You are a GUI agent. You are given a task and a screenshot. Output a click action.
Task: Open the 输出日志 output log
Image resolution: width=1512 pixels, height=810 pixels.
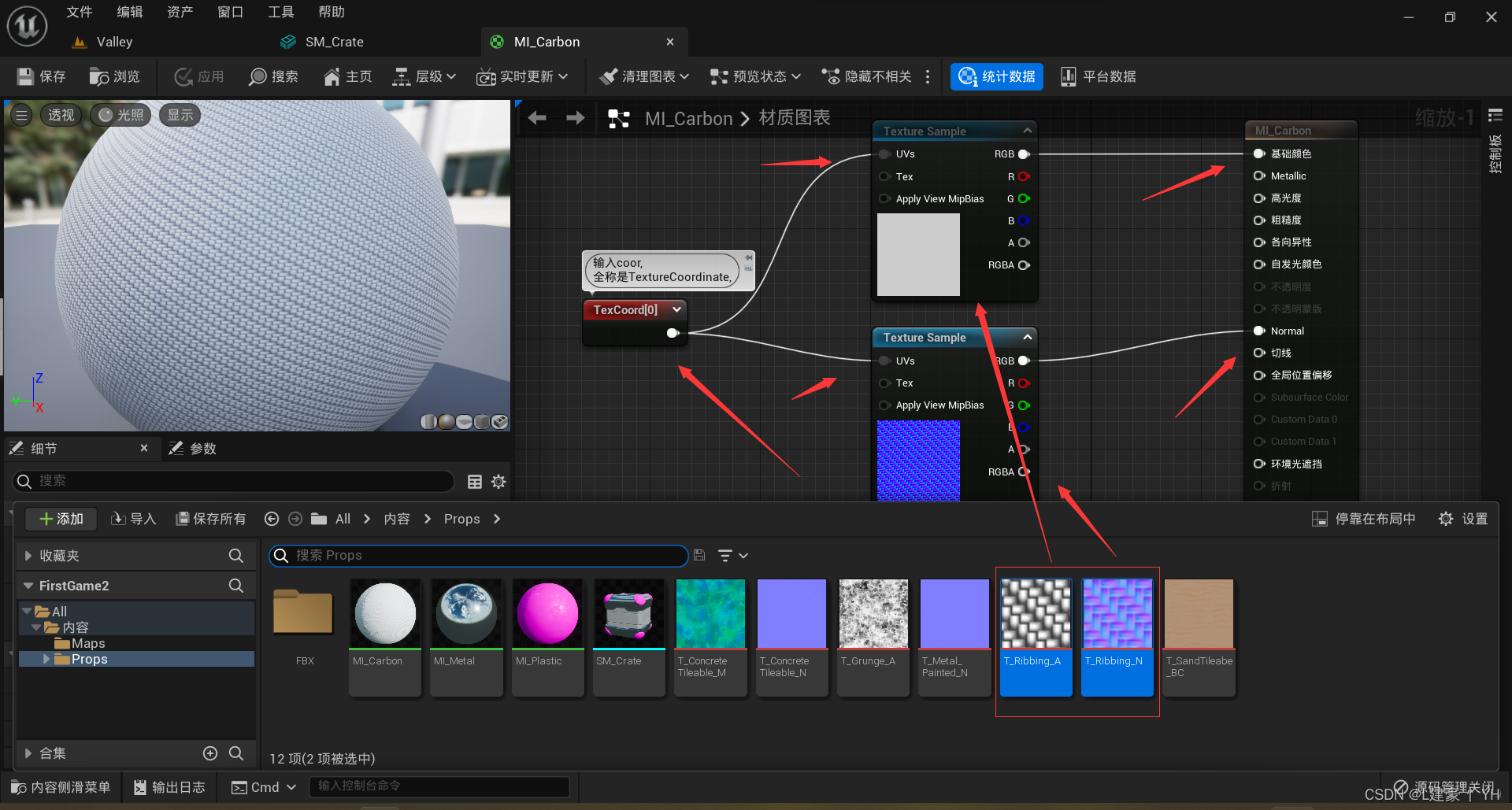[x=169, y=787]
